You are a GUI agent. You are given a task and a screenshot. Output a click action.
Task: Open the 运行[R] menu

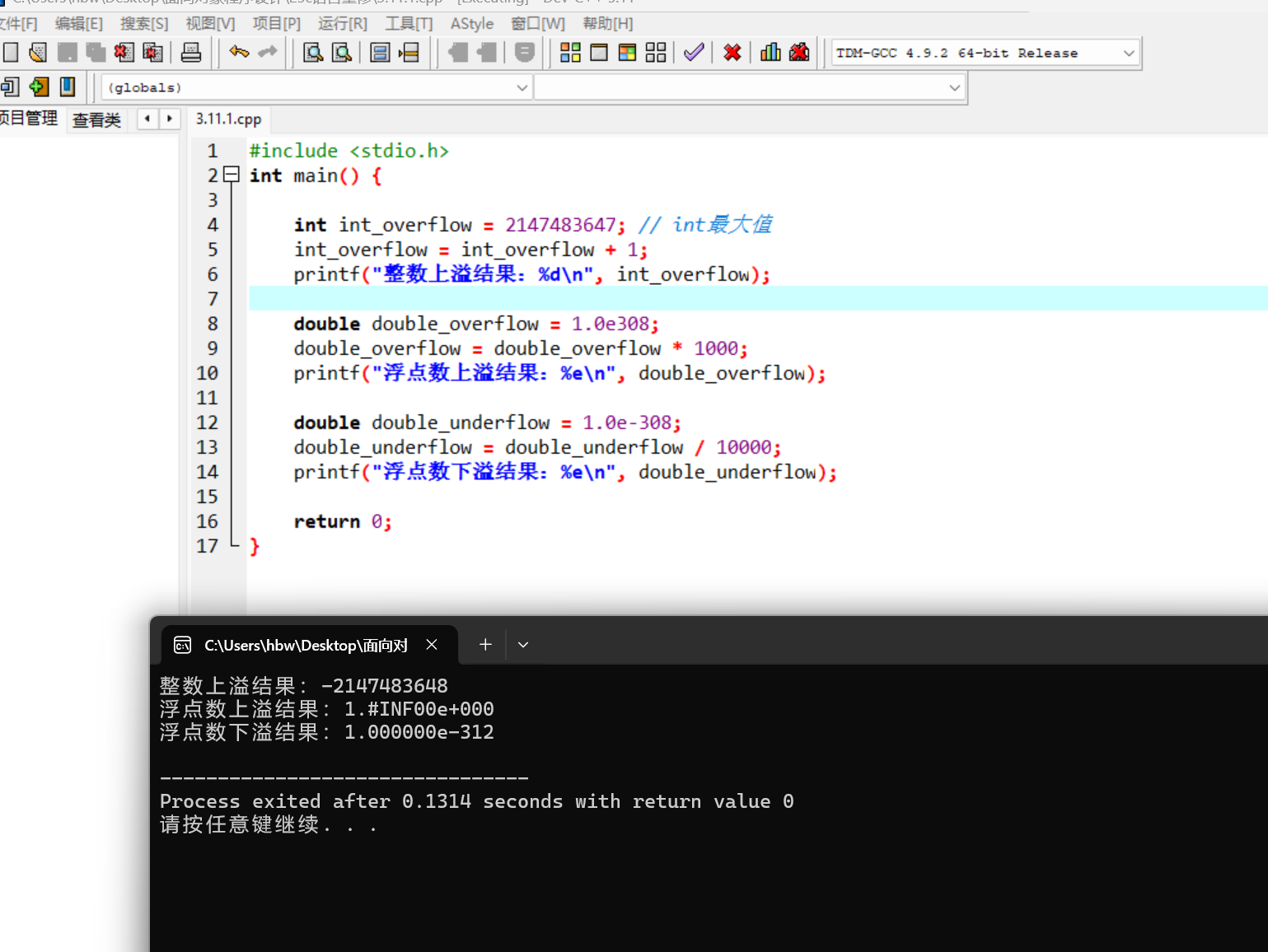point(343,24)
